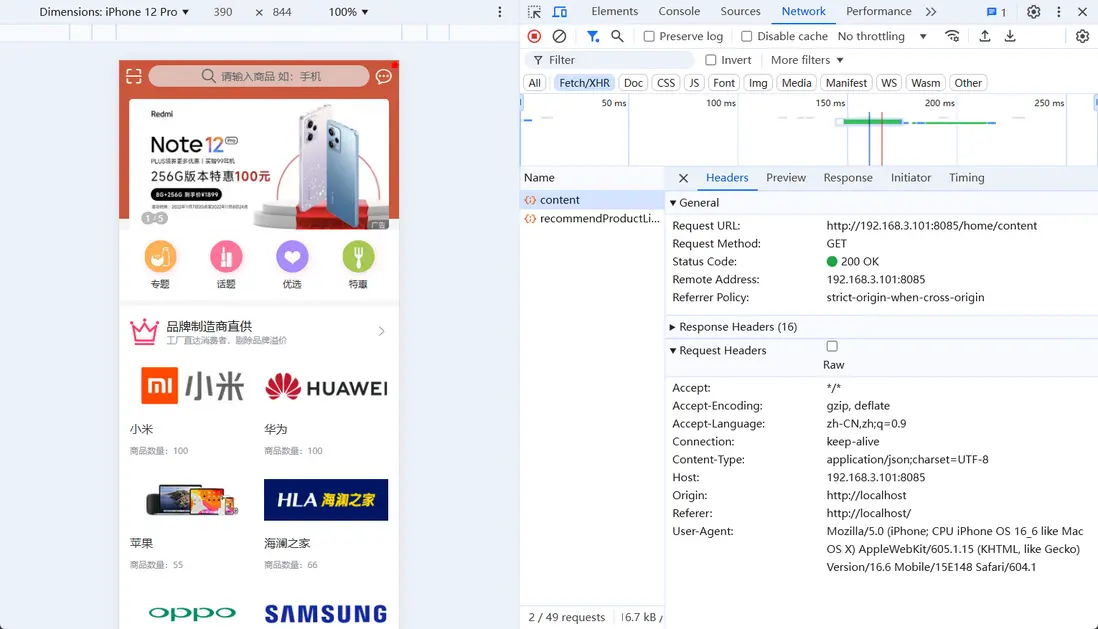Open the 100% zoom dropdown
The image size is (1098, 629).
pos(348,12)
